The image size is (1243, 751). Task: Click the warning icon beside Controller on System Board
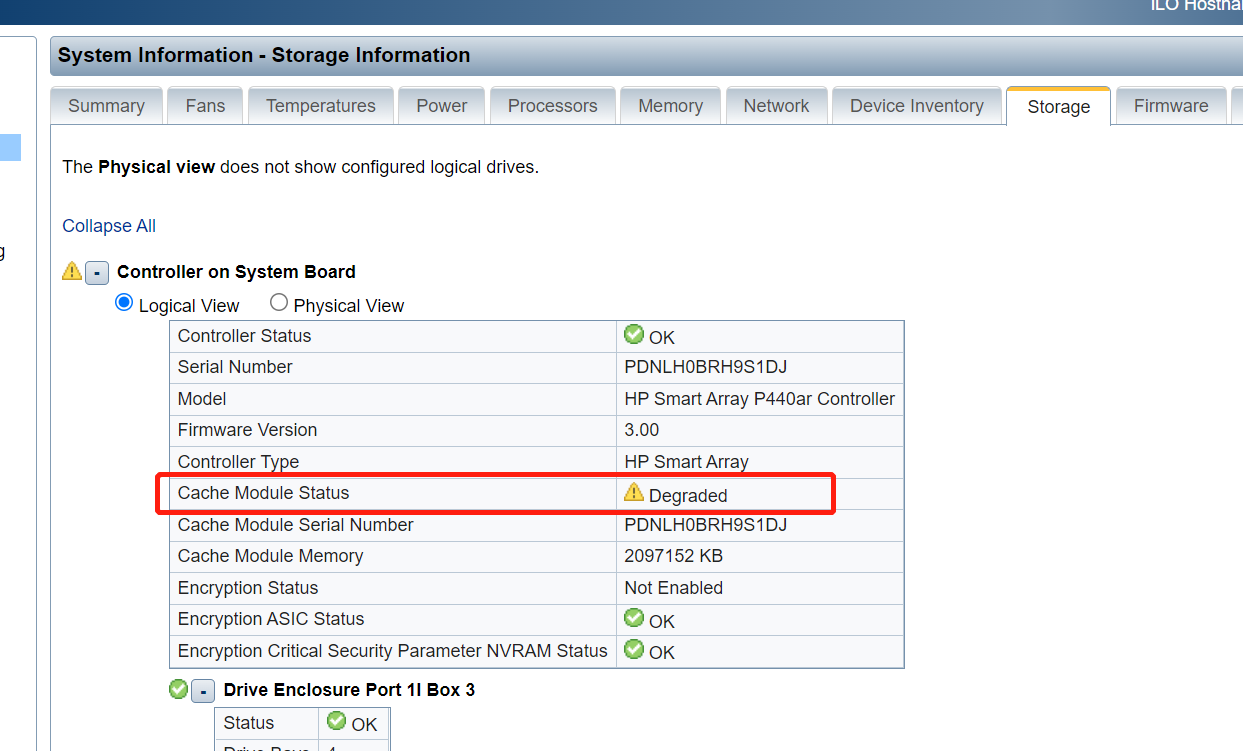[x=72, y=271]
